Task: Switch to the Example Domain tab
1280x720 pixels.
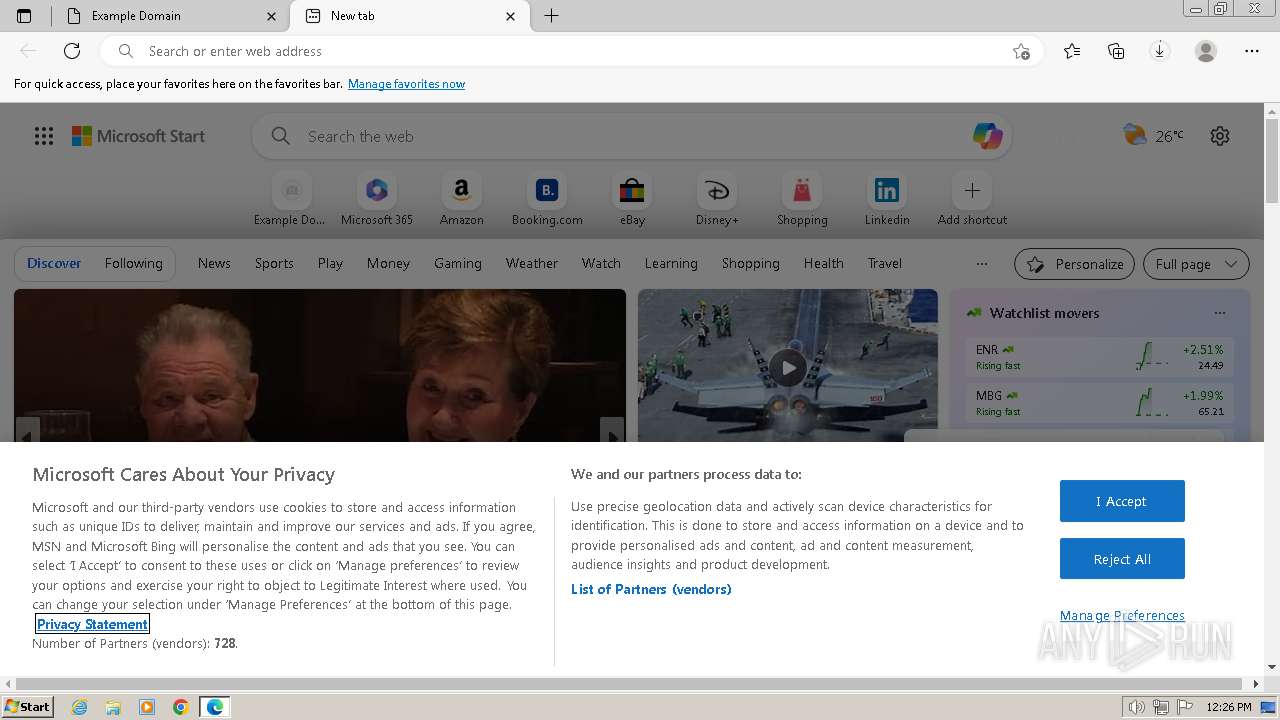Action: coord(170,16)
